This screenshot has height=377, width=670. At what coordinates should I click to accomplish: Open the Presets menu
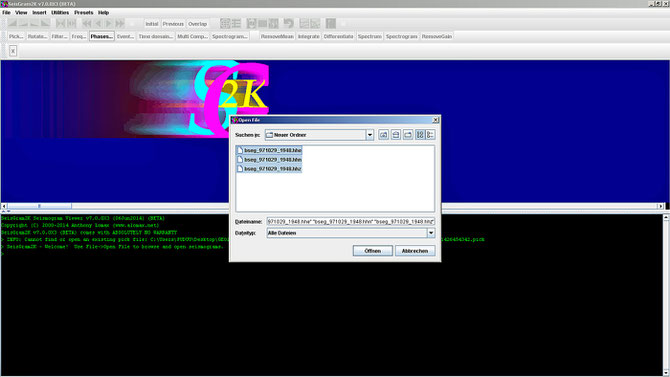tap(83, 12)
